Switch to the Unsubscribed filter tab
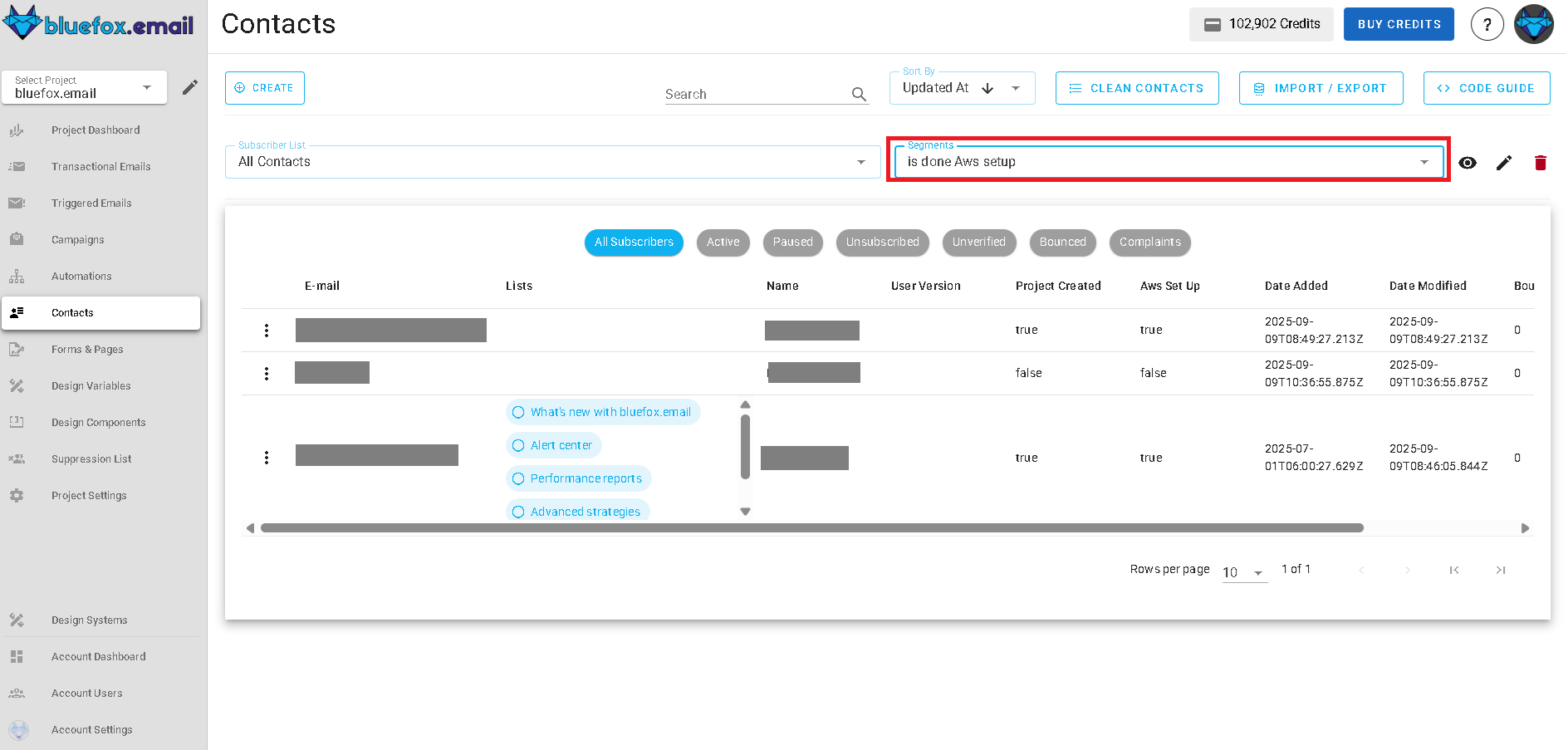The image size is (1568, 750). [882, 243]
